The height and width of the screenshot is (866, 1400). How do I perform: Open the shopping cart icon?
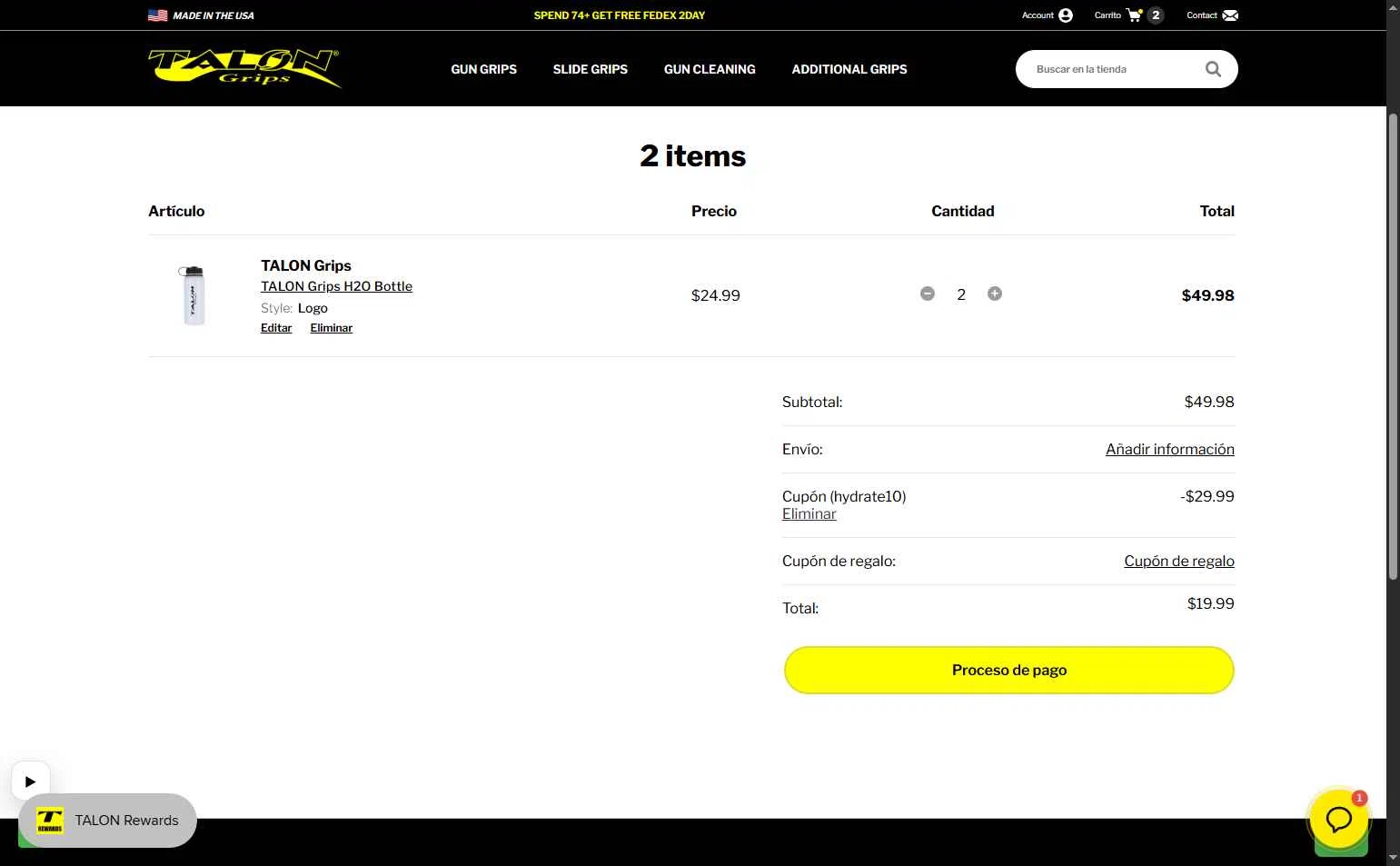[1134, 15]
